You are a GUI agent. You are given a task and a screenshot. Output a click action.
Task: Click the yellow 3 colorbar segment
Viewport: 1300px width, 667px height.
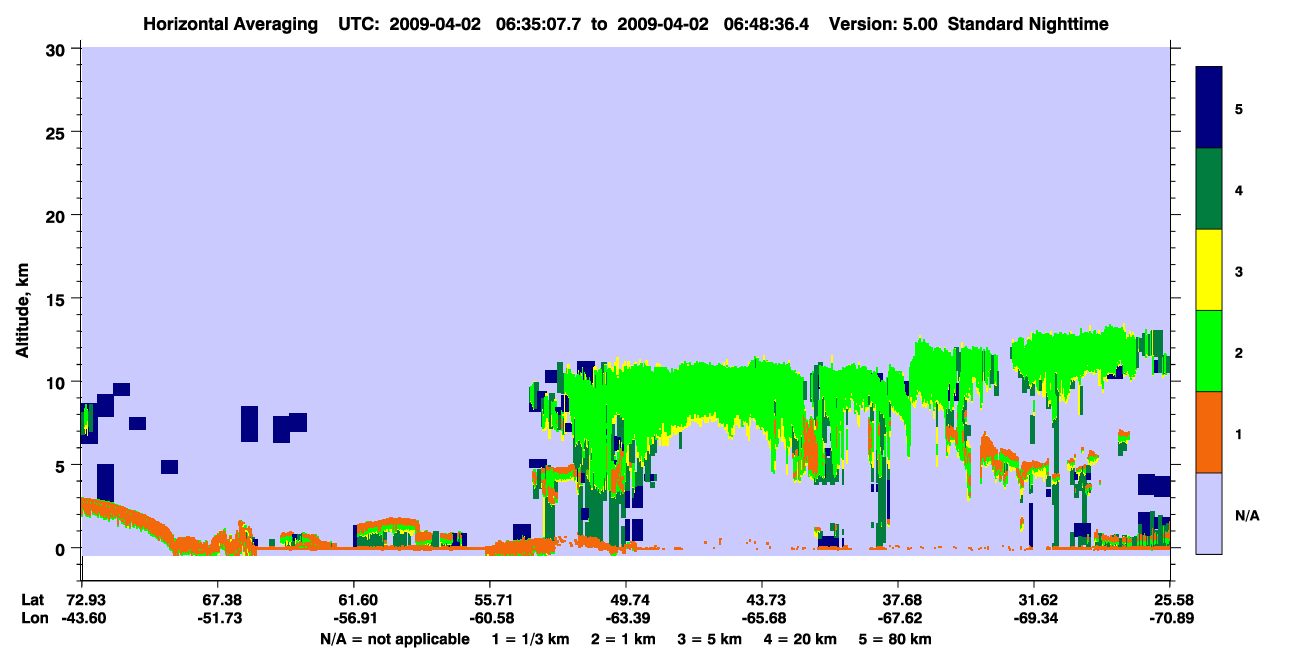[1209, 270]
